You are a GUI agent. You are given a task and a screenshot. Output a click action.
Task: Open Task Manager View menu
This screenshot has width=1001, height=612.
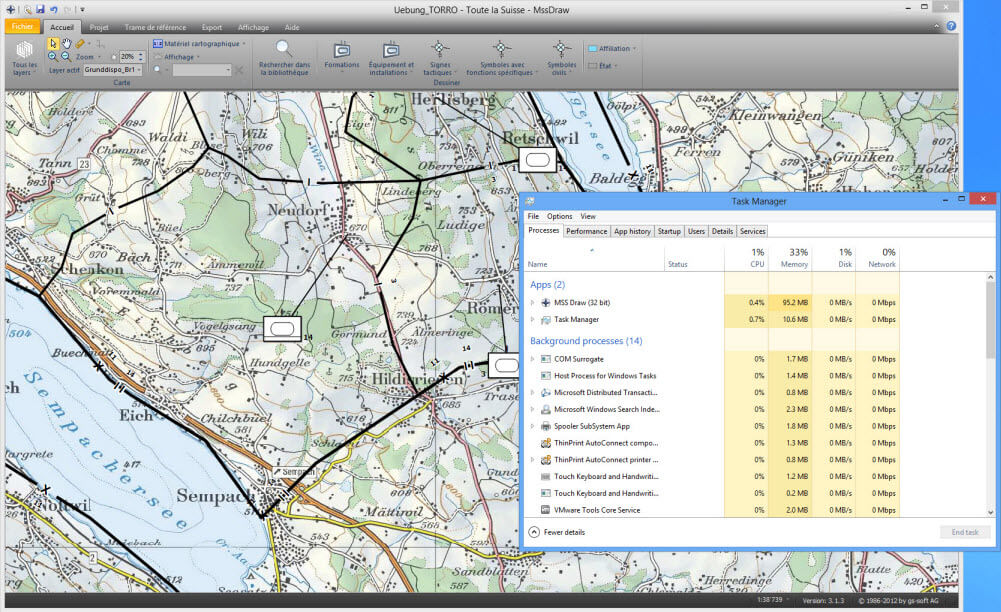tap(588, 216)
